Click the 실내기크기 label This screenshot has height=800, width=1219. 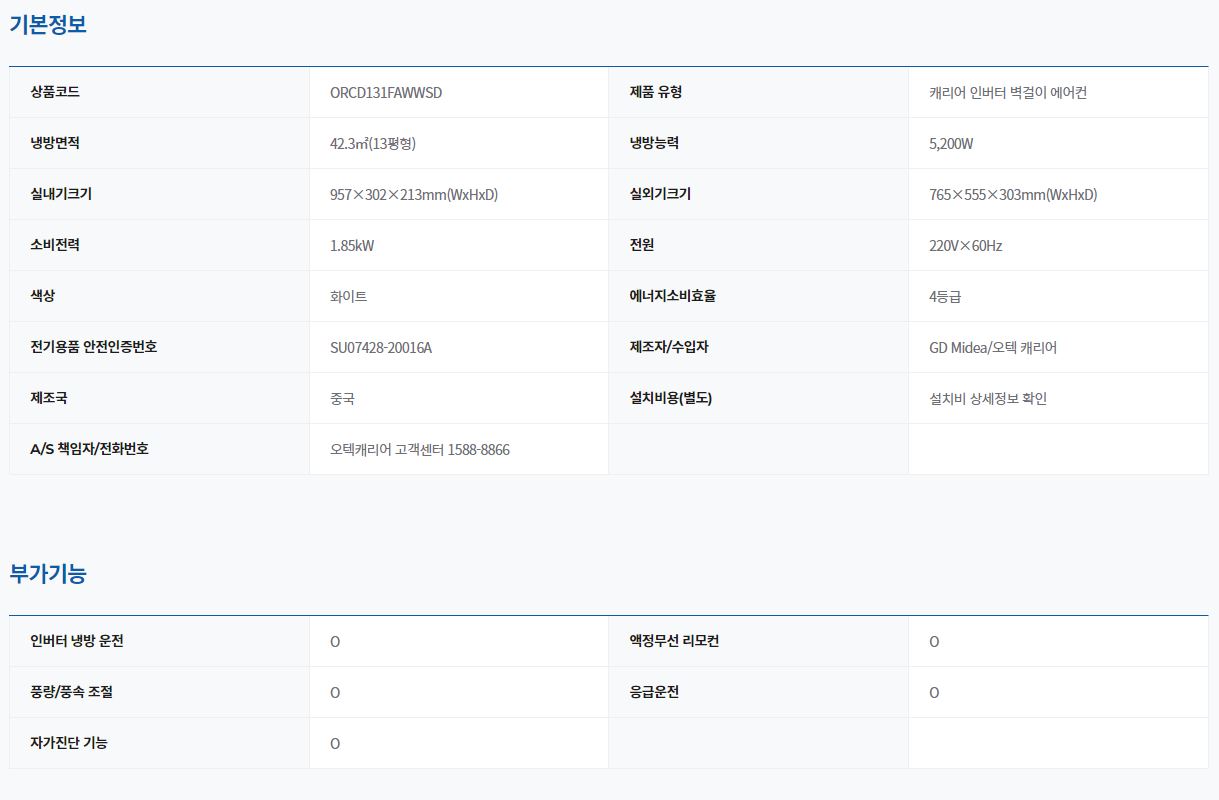tap(62, 194)
